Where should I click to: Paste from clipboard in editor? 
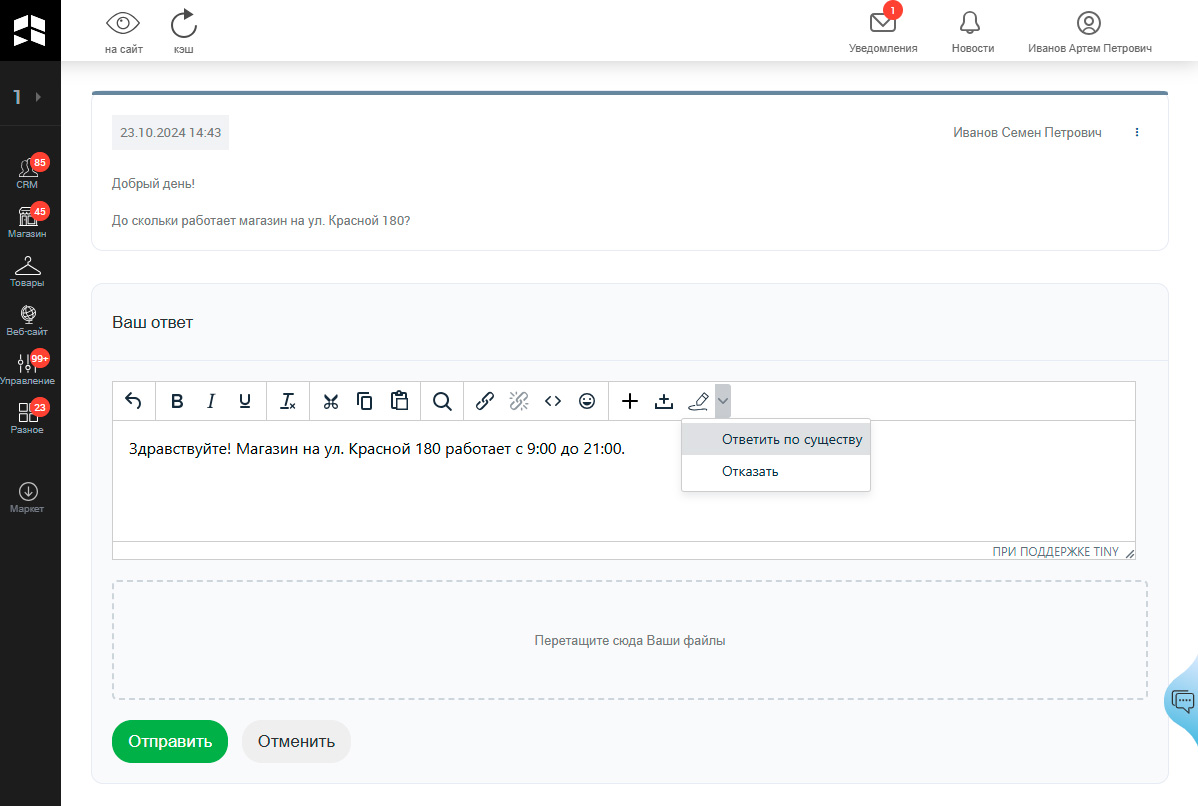(399, 401)
